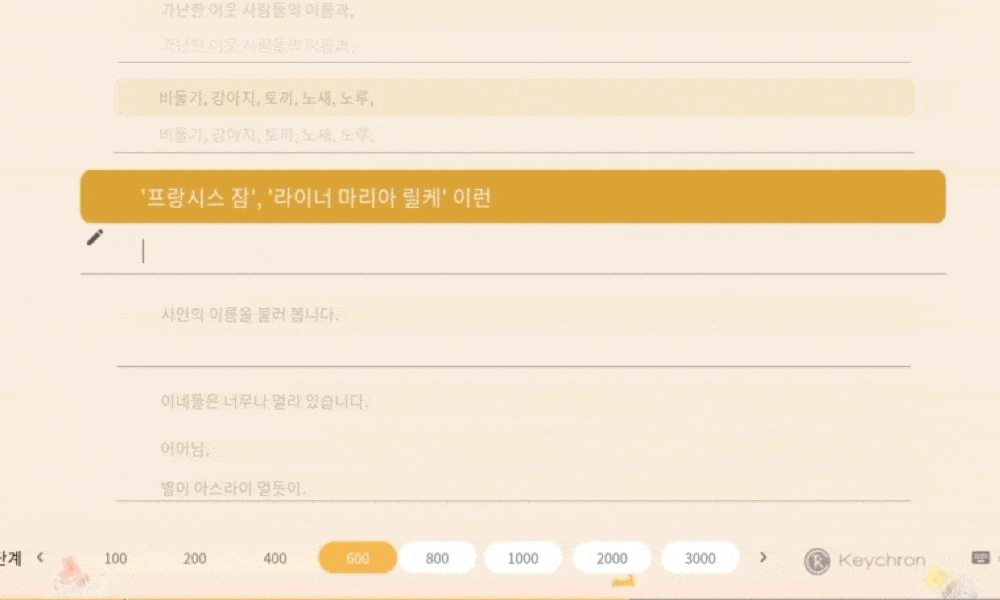Screen dimensions: 1000x600
Task: Click the upcoming line '시인의 이름을 불러 봅니다'
Action: point(250,314)
